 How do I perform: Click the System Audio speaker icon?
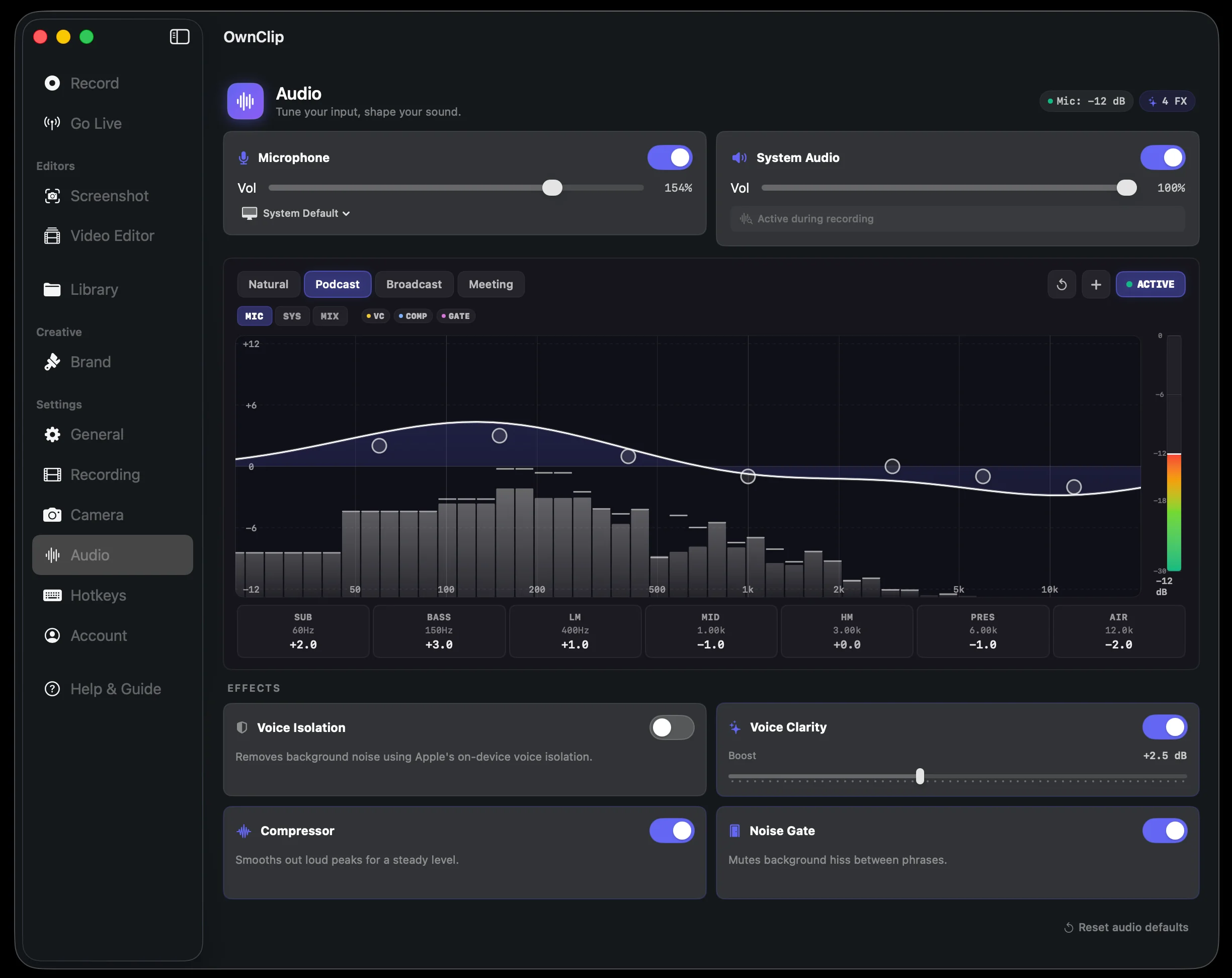click(x=740, y=158)
